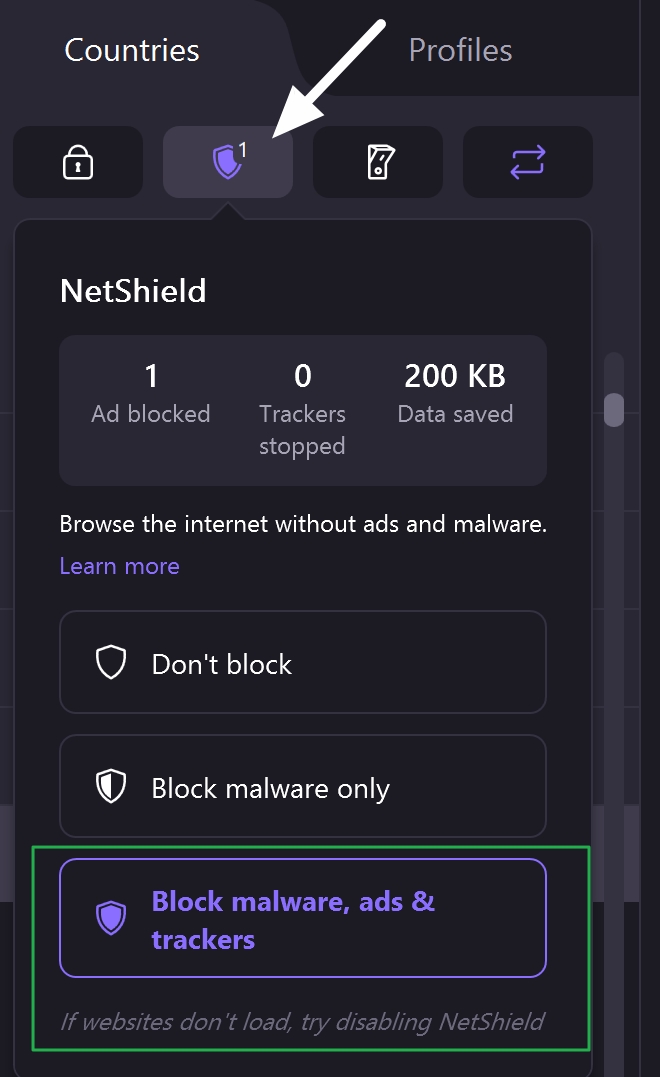Viewport: 660px width, 1077px height.
Task: Click the "Ad blocked" counter
Action: [151, 394]
